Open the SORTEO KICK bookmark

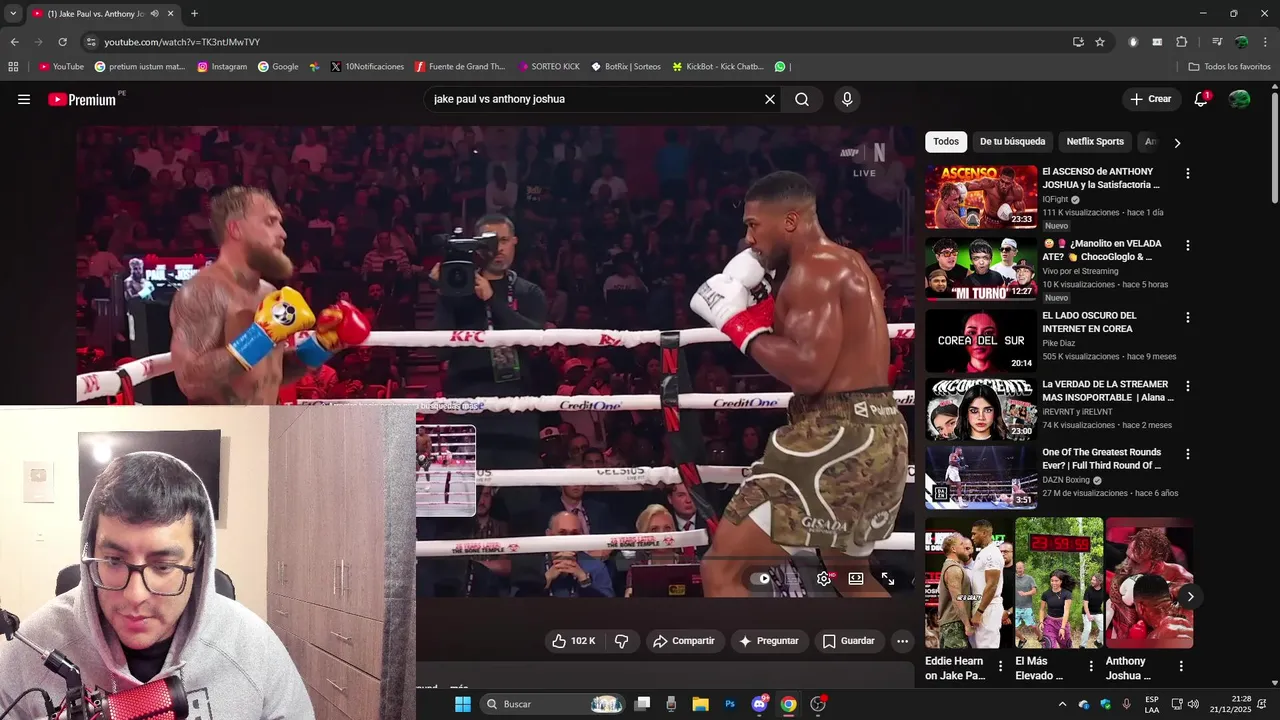tap(549, 67)
